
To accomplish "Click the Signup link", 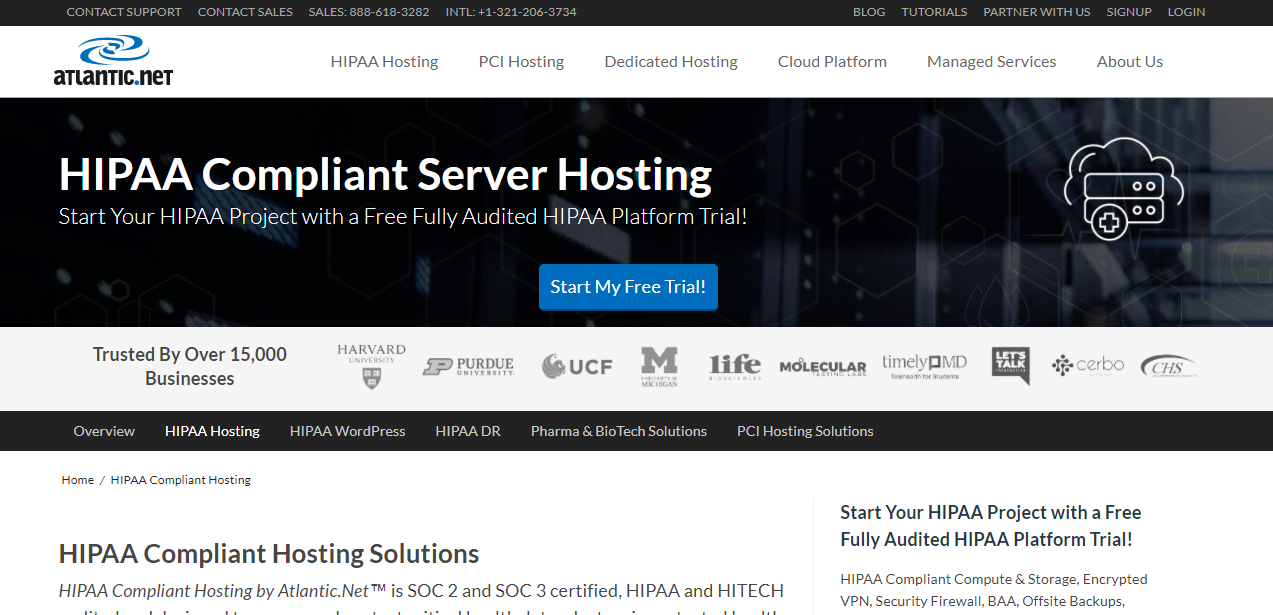I will pyautogui.click(x=1129, y=12).
